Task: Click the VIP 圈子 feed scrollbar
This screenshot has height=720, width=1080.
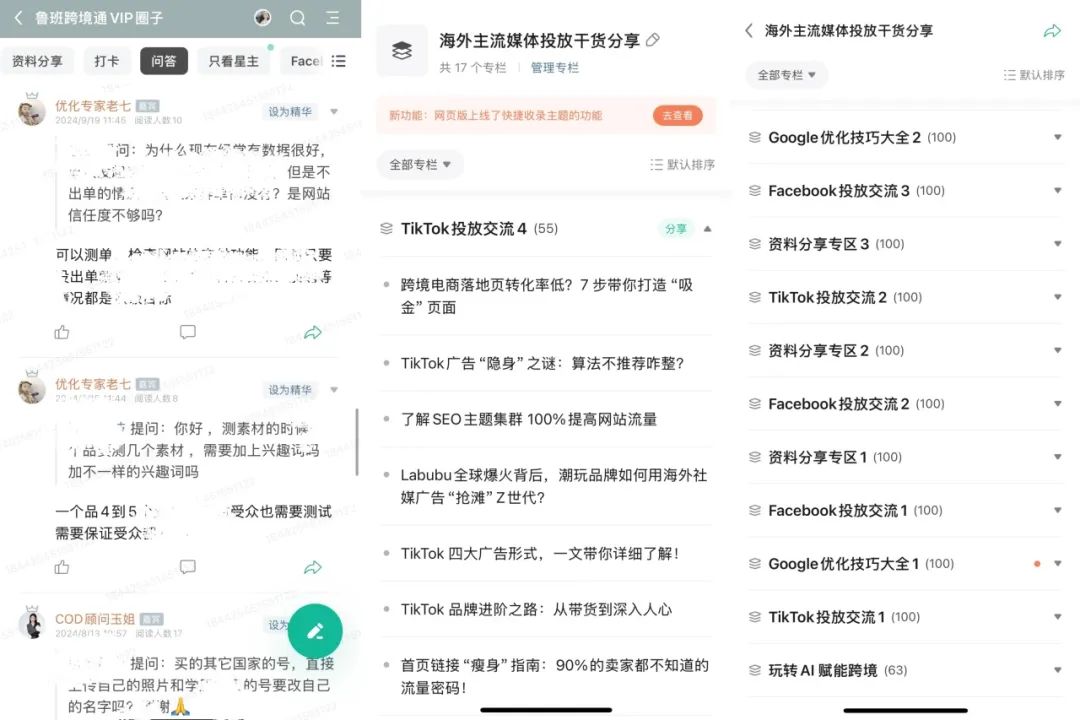Action: 357,442
